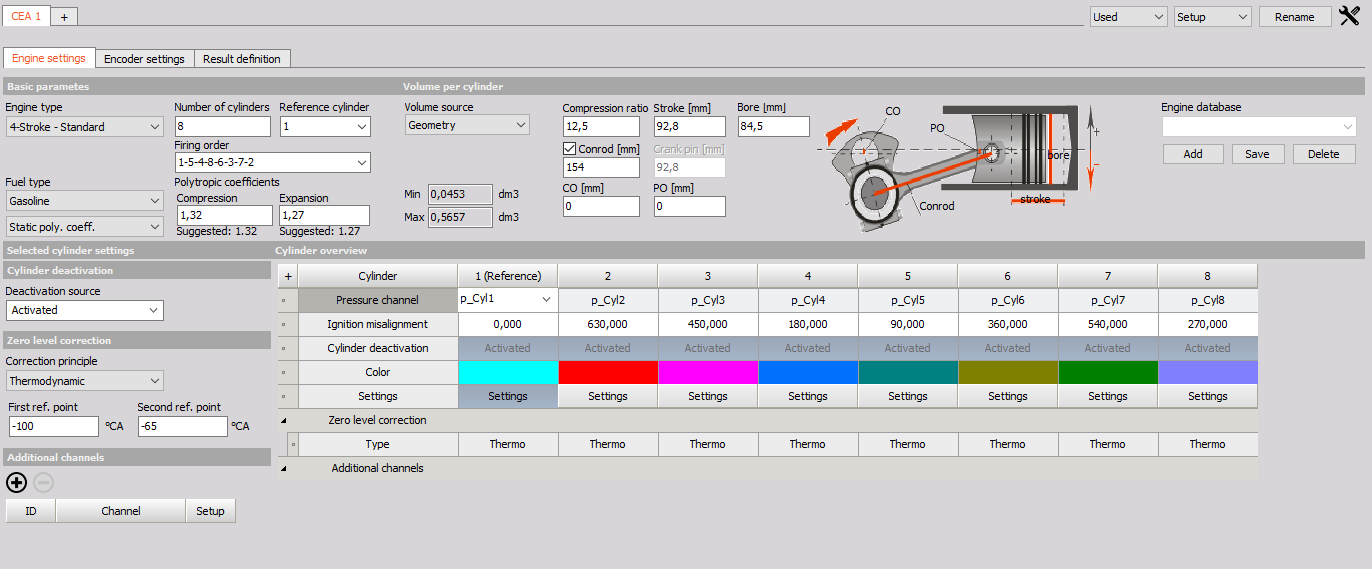Switch to the Encoder settings tab
Viewport: 1372px width, 569px height.
pyautogui.click(x=144, y=59)
